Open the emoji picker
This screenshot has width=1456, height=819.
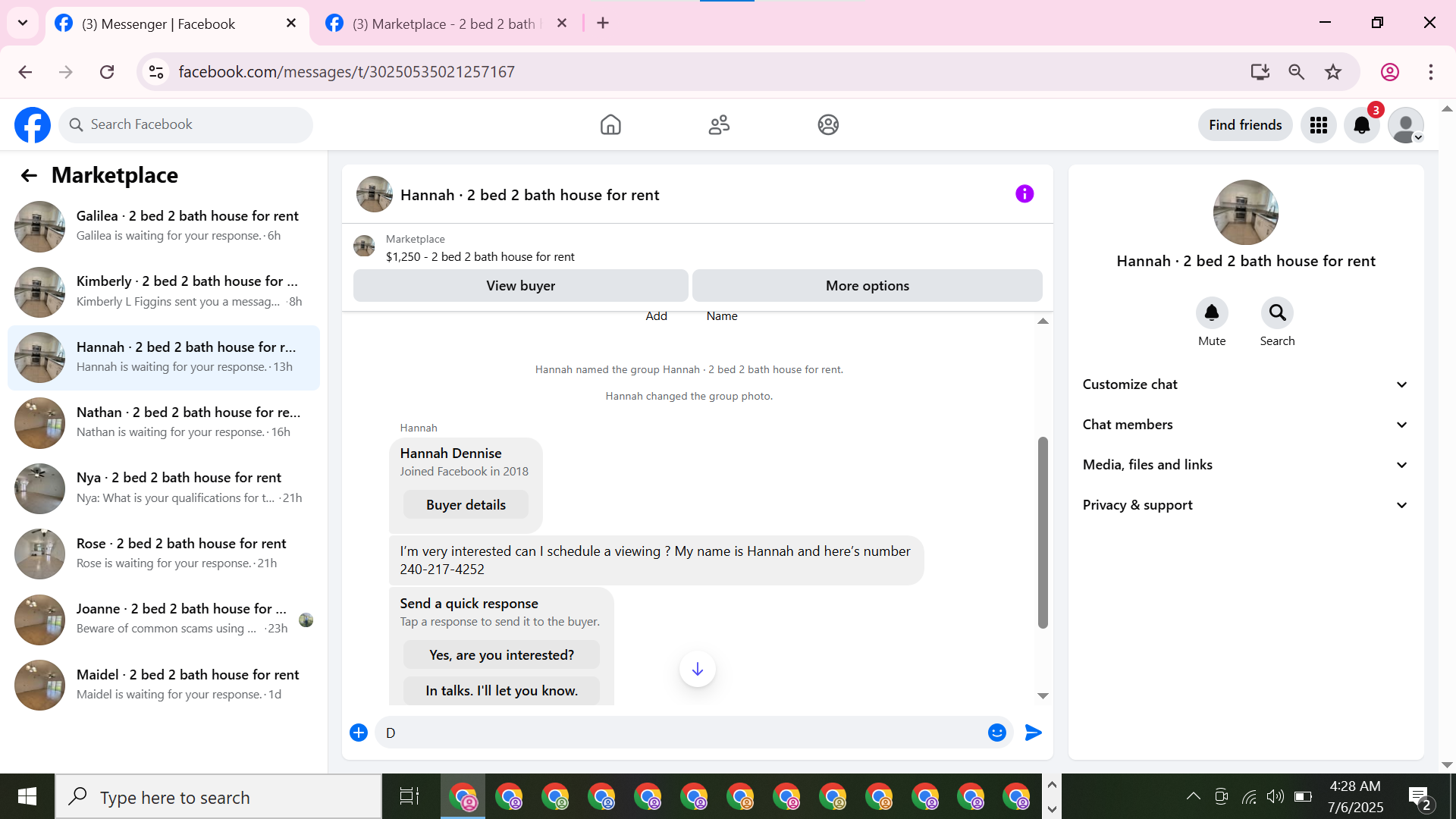click(x=997, y=733)
